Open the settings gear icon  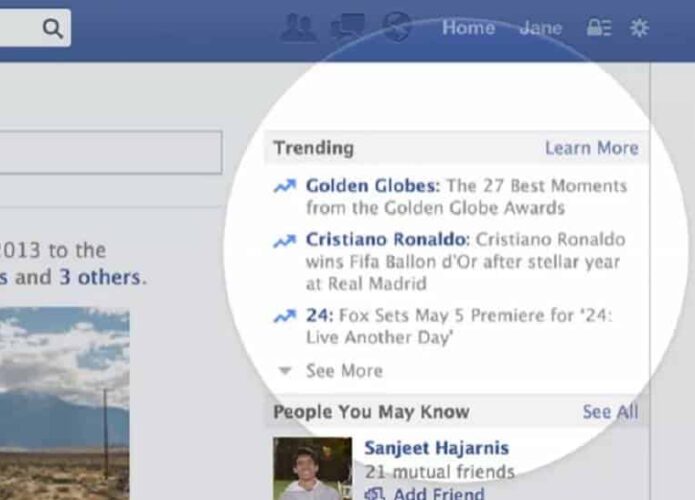pos(639,28)
